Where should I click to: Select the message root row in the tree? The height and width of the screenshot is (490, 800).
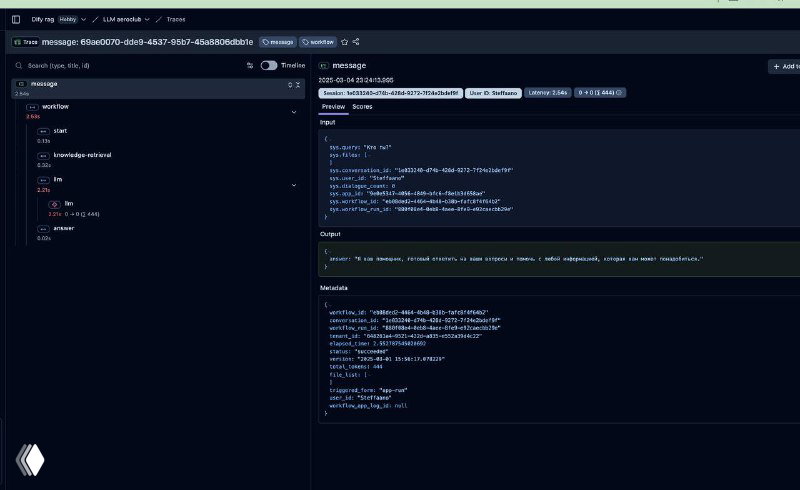[x=158, y=88]
